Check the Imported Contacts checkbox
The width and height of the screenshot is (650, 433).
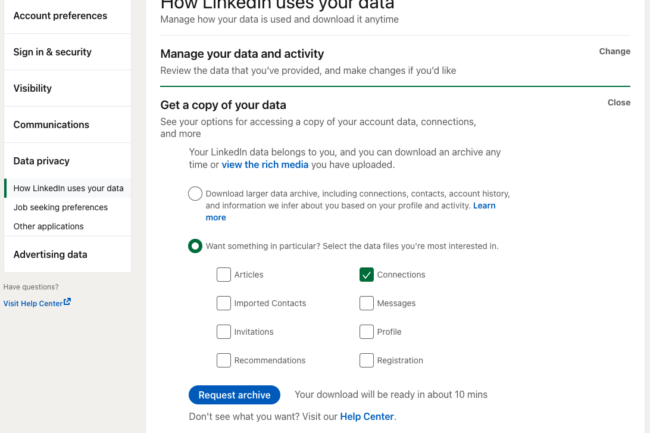223,303
